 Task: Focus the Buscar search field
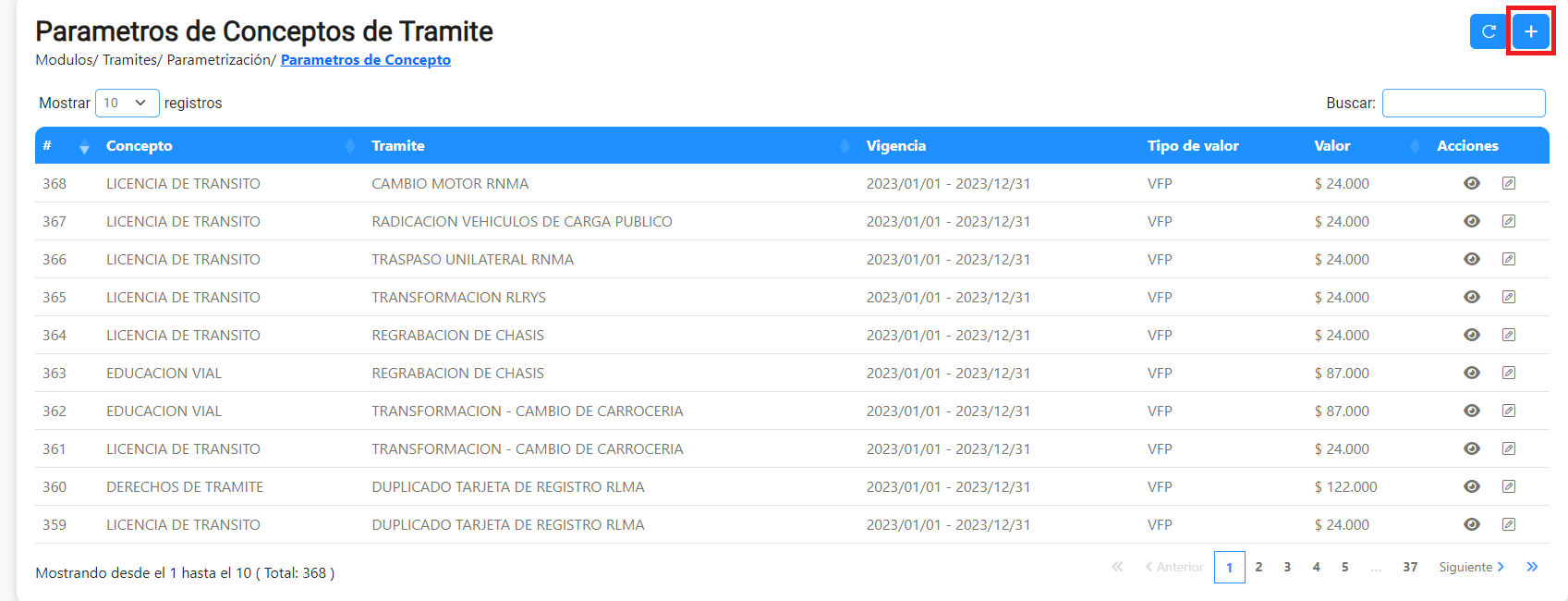pyautogui.click(x=1464, y=103)
